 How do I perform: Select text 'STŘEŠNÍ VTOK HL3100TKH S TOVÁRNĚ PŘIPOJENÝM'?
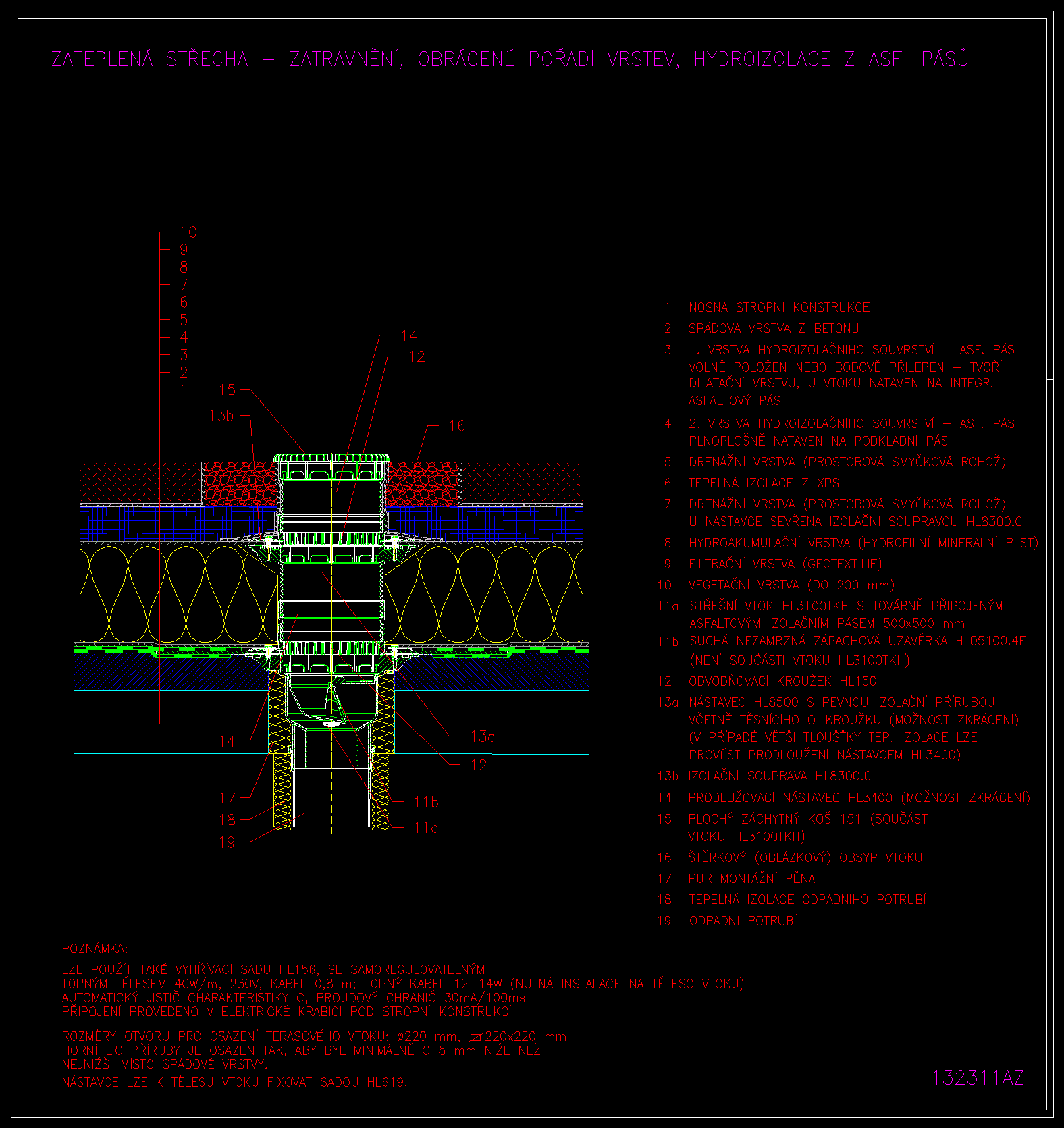(846, 606)
